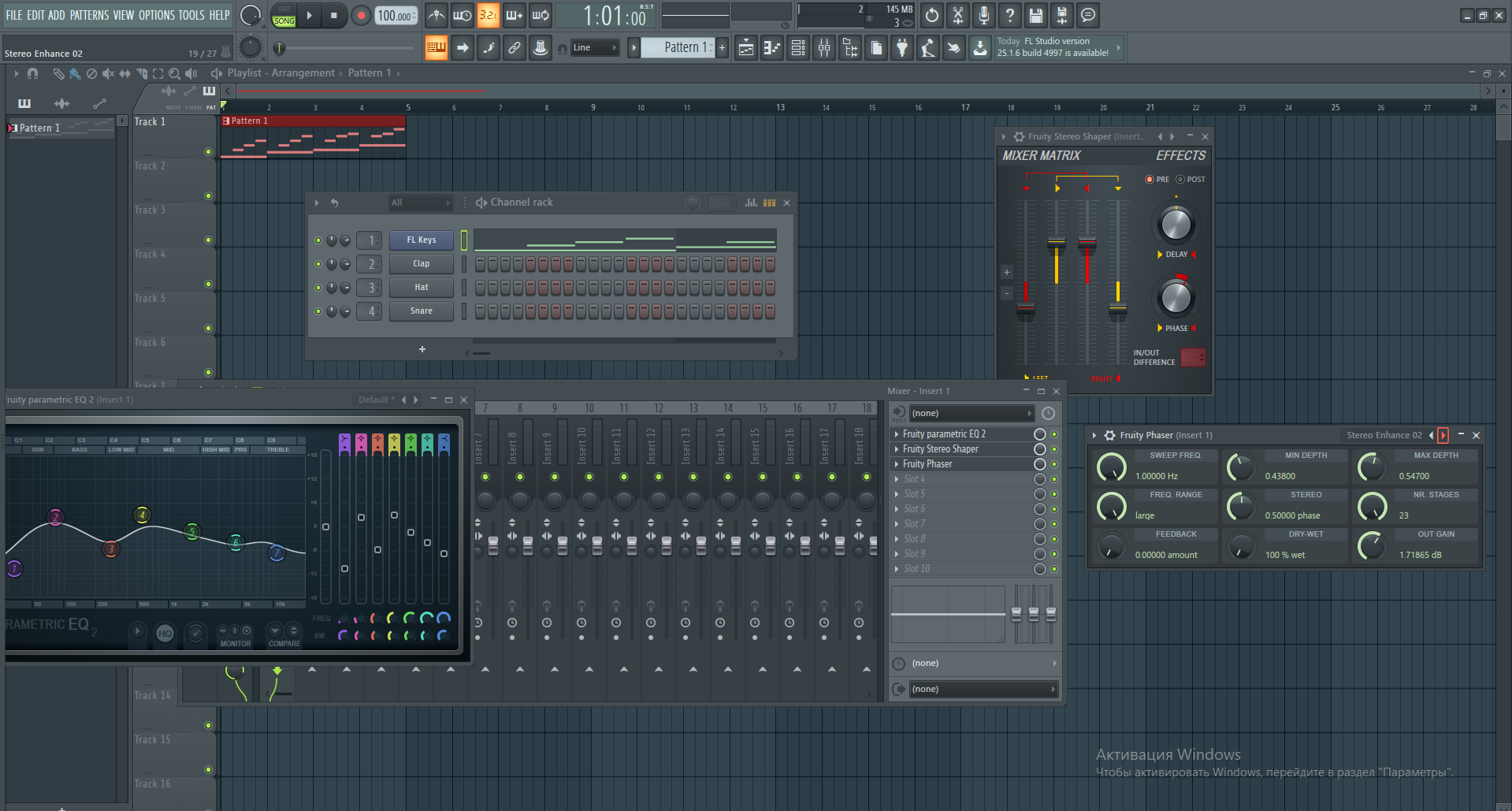The height and width of the screenshot is (811, 1512).
Task: Click the Save project floppy icon
Action: pyautogui.click(x=1035, y=15)
